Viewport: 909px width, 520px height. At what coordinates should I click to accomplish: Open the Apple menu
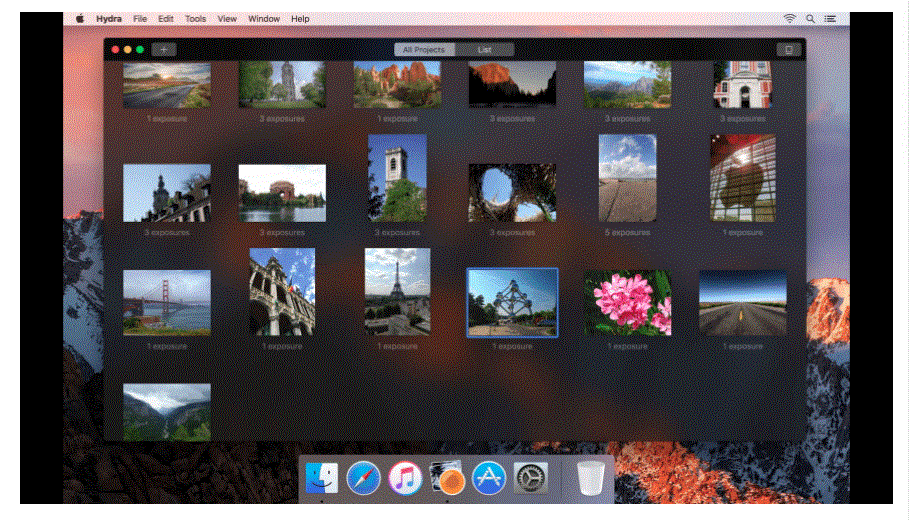[80, 19]
